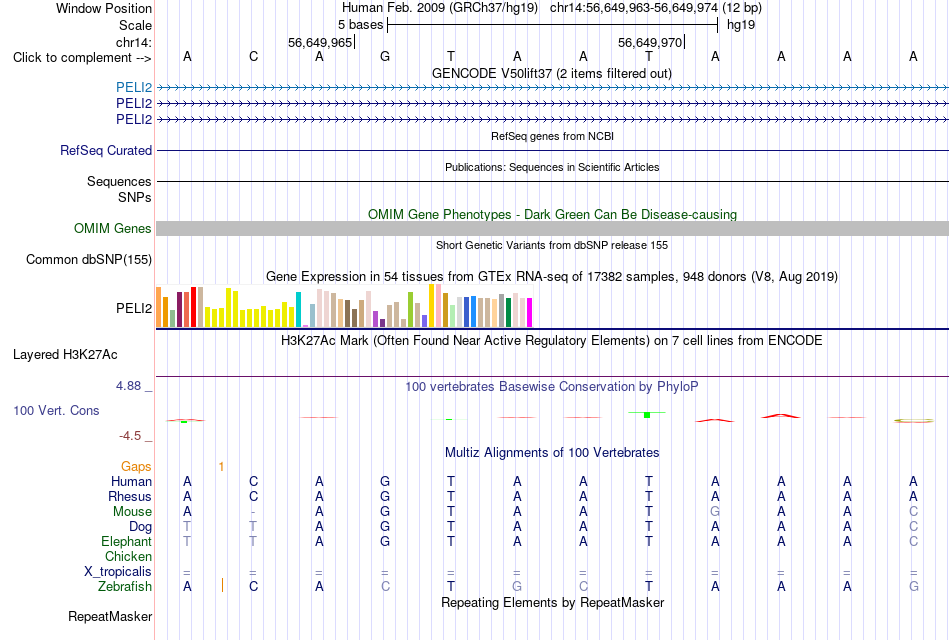Click the Elephant species label
Image resolution: width=950 pixels, height=640 pixels.
click(x=126, y=541)
